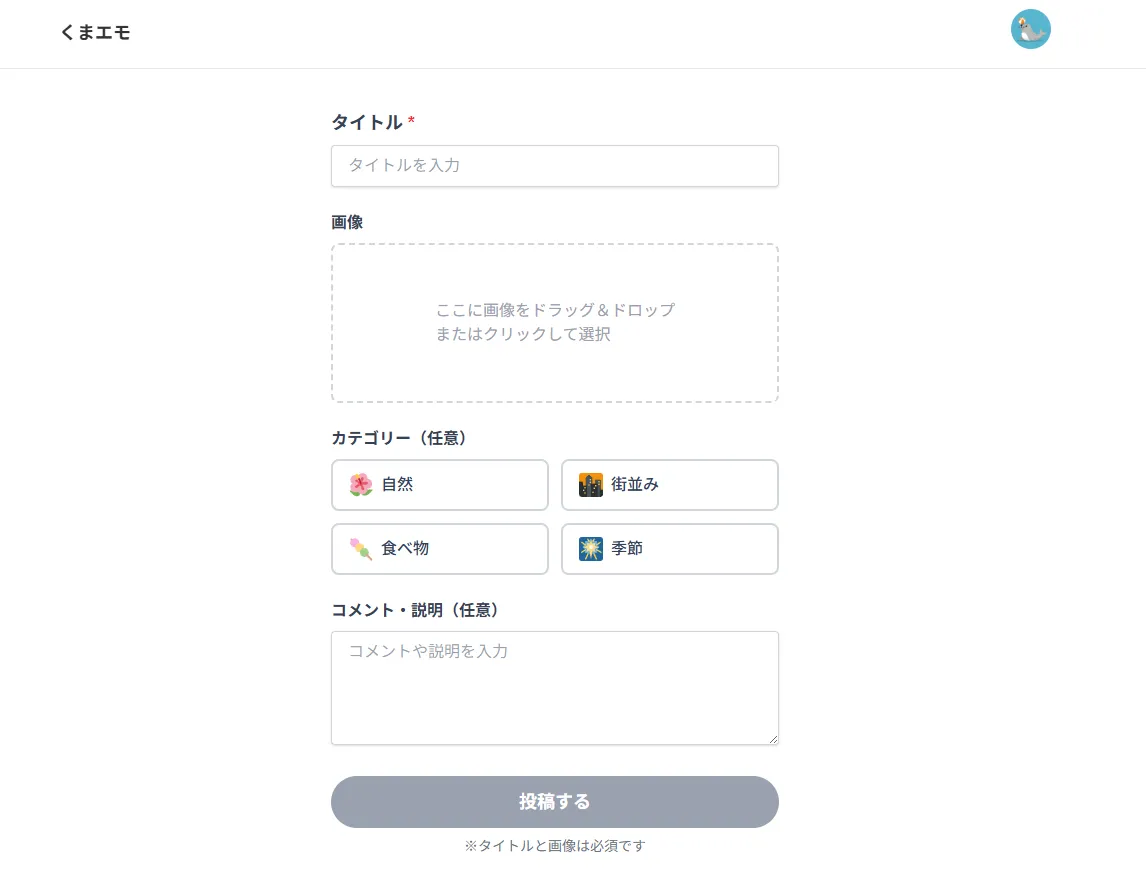Open the image upload drop zone

click(x=555, y=322)
